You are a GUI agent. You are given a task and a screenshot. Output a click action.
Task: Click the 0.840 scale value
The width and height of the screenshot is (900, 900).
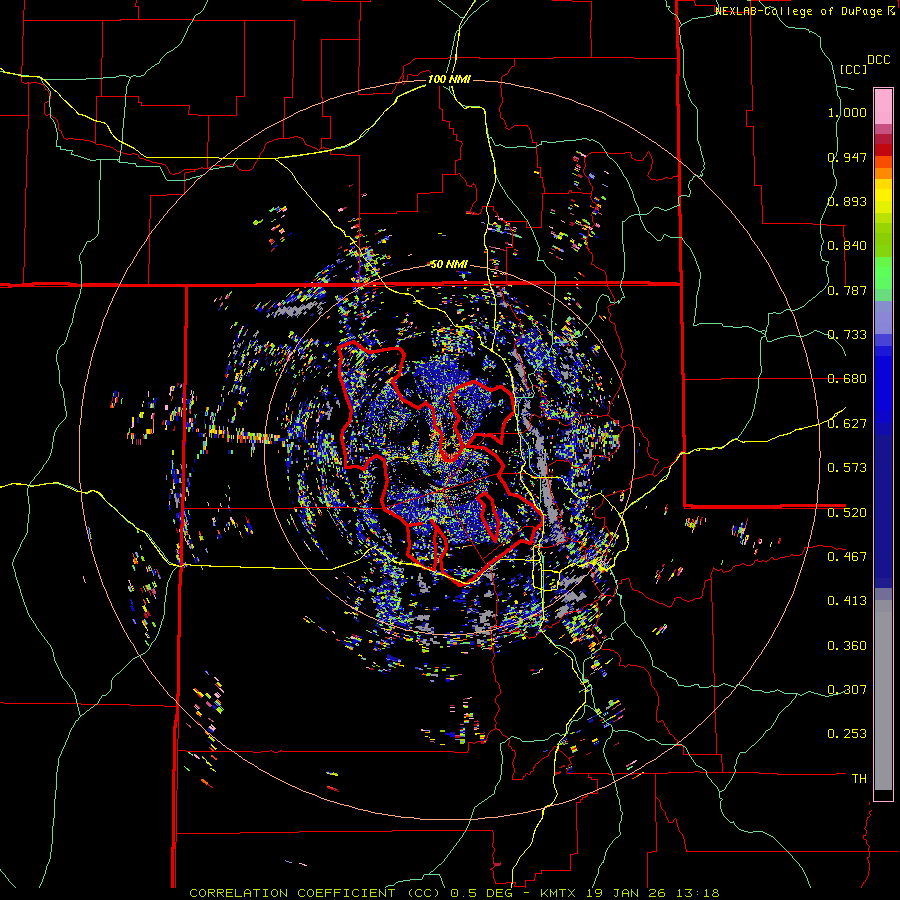coord(847,246)
